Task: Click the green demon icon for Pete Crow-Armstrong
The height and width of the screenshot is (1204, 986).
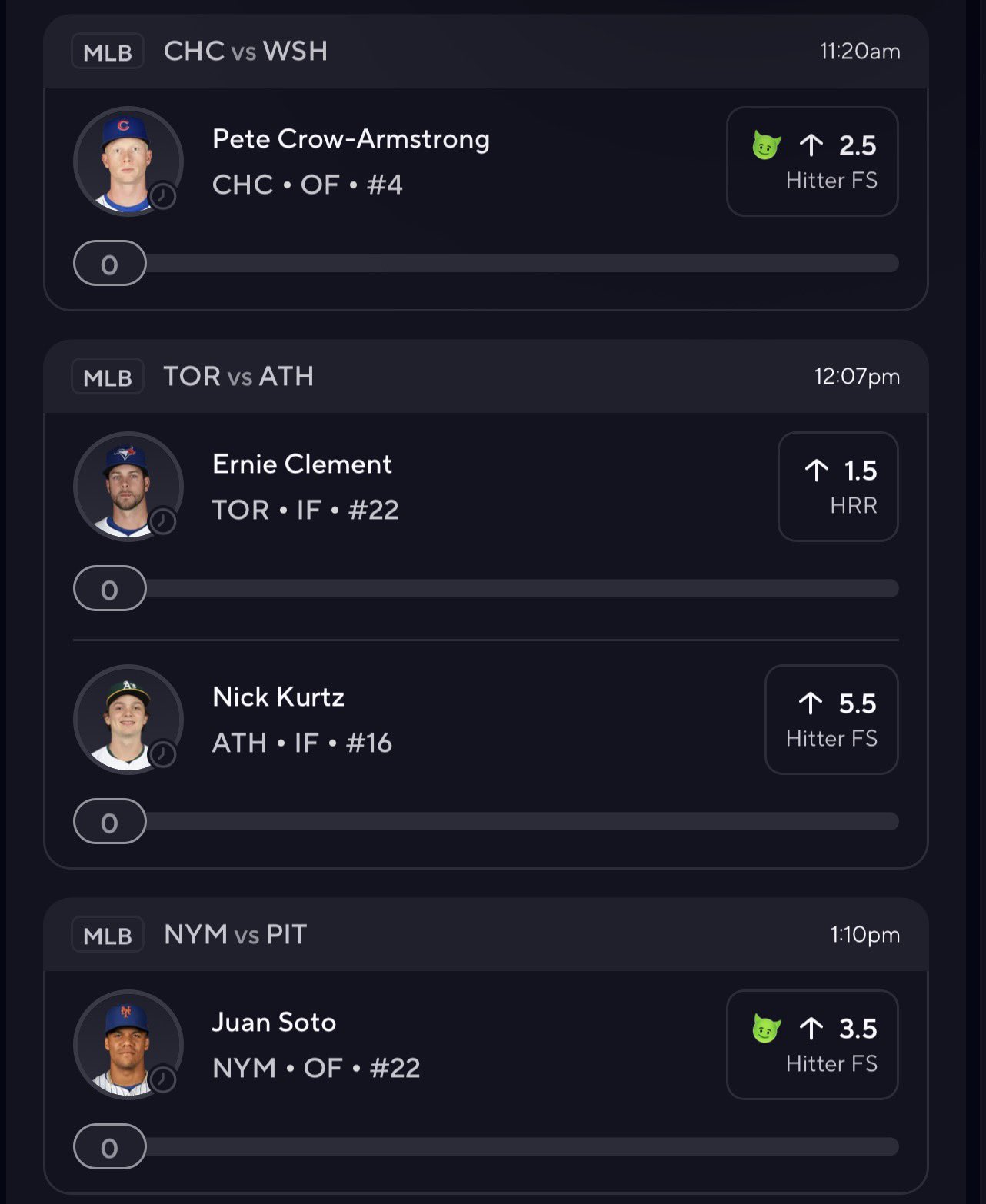Action: click(x=766, y=145)
